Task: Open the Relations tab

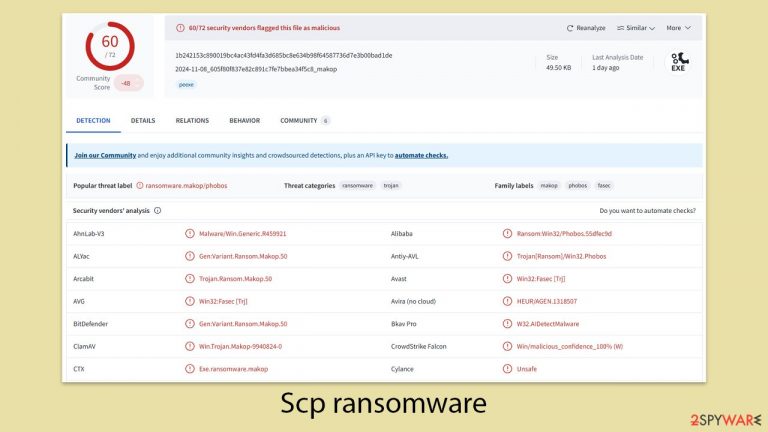Action: pos(192,120)
